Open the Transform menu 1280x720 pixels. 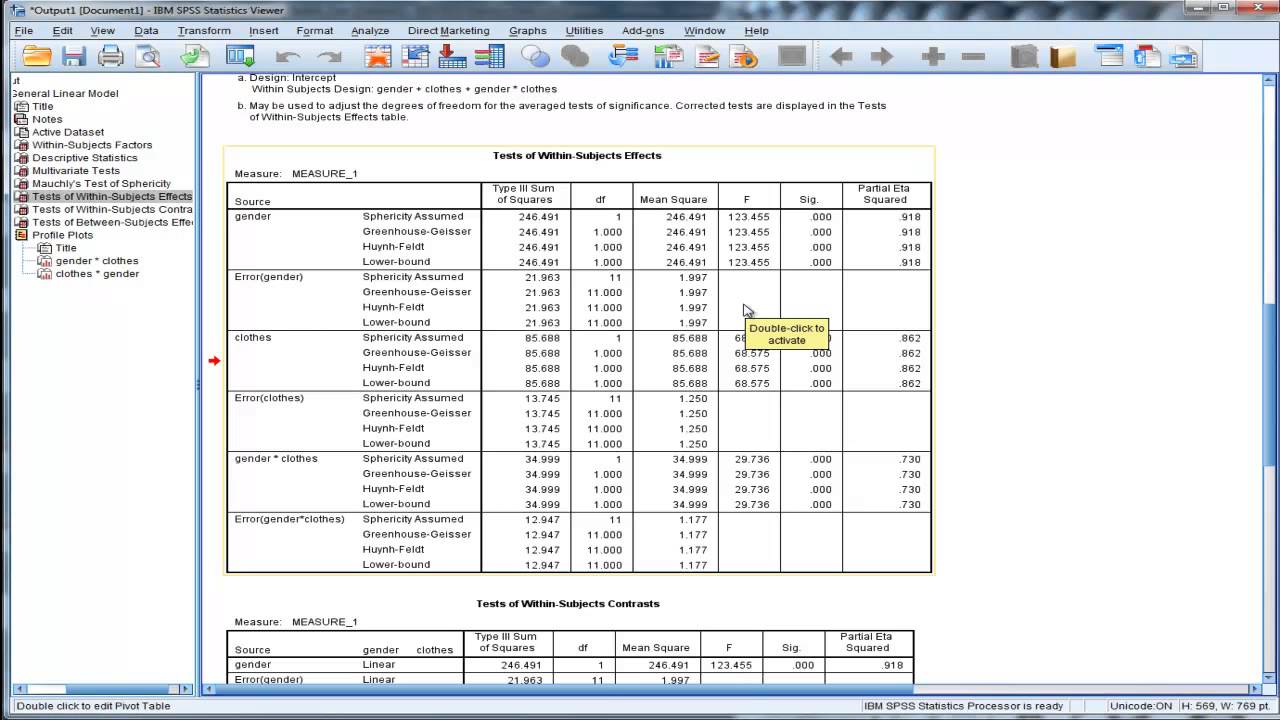pos(204,31)
